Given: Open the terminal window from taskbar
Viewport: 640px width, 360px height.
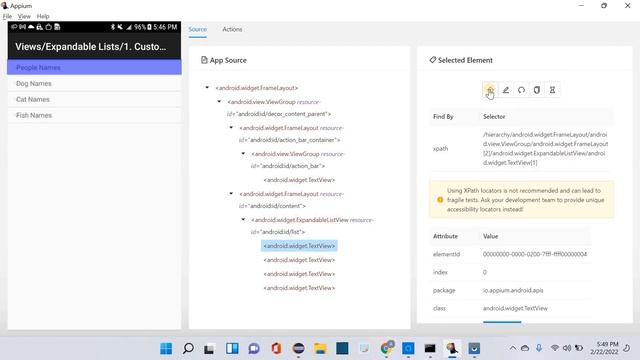Looking at the screenshot, I should coord(430,349).
